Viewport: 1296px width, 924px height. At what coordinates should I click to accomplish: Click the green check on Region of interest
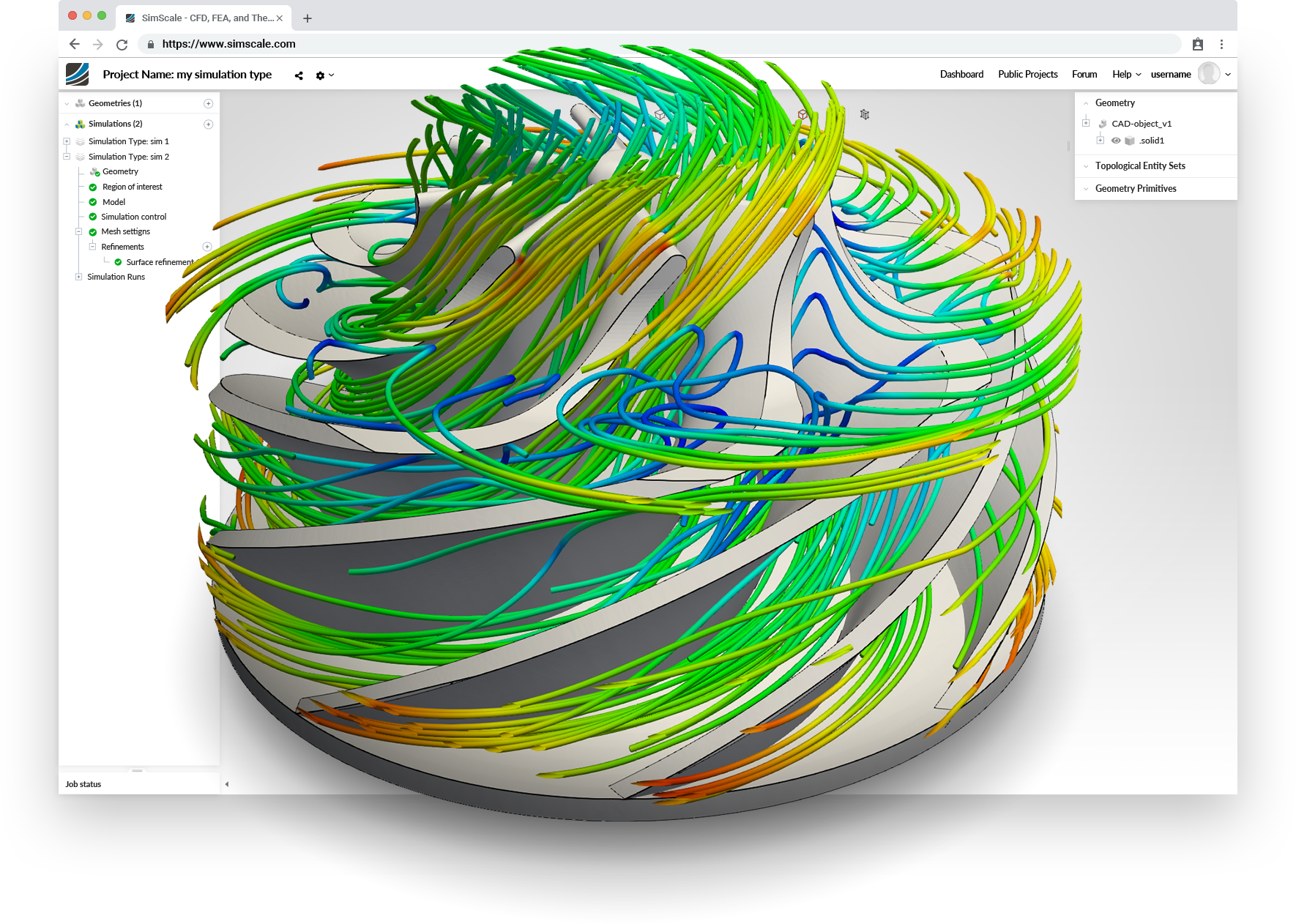coord(93,187)
